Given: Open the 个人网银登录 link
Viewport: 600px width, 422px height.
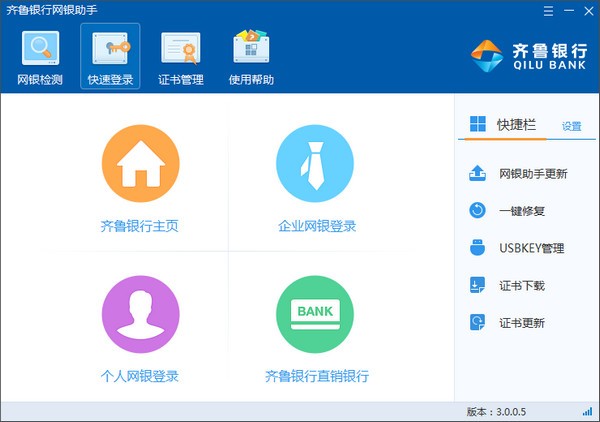Looking at the screenshot, I should pyautogui.click(x=140, y=376).
